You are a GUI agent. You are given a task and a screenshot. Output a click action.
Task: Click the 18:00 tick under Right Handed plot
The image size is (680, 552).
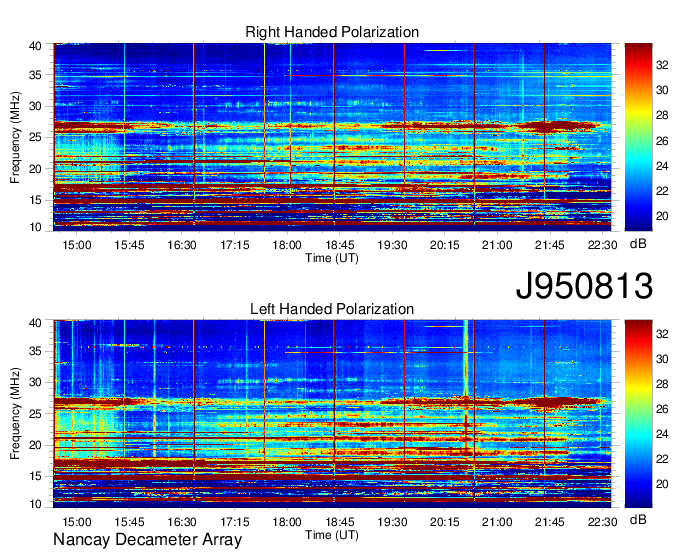[x=287, y=245]
